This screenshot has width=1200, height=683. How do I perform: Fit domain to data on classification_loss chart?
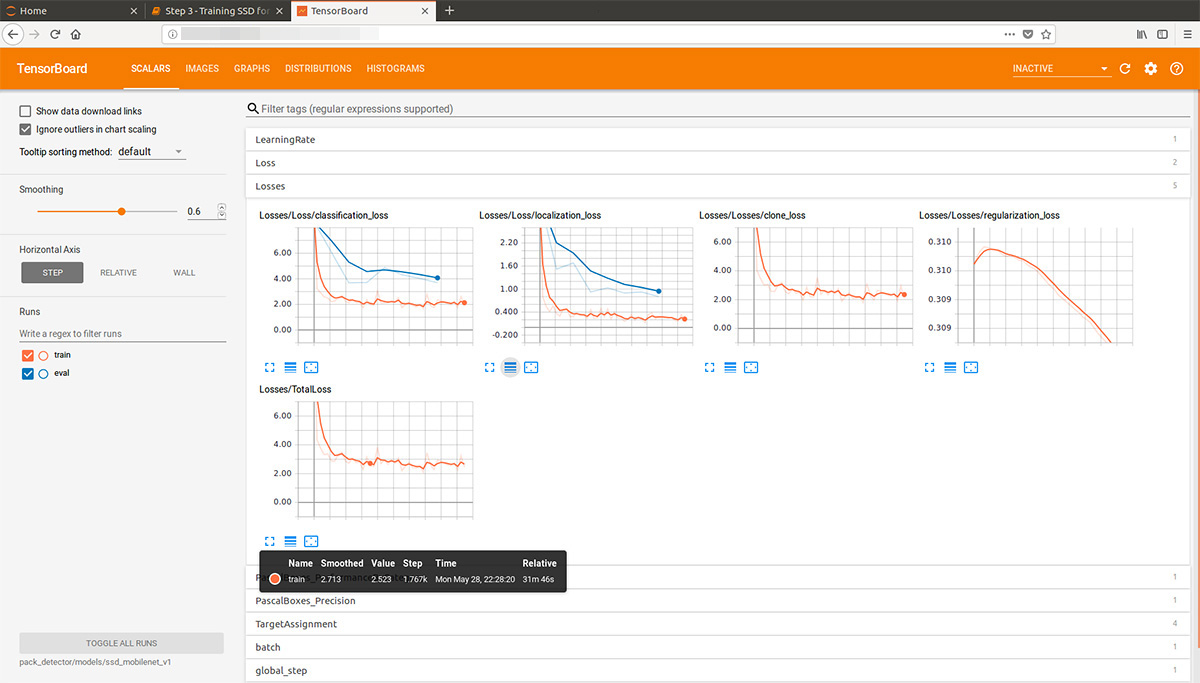point(311,368)
